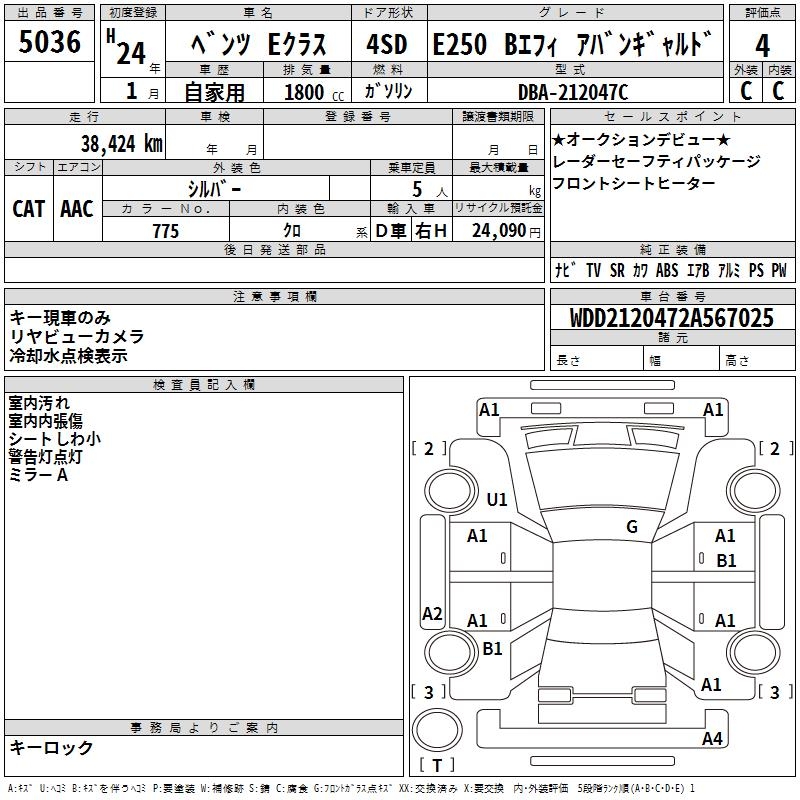This screenshot has width=800, height=800.
Task: Select the door type 4SD value
Action: coord(387,44)
